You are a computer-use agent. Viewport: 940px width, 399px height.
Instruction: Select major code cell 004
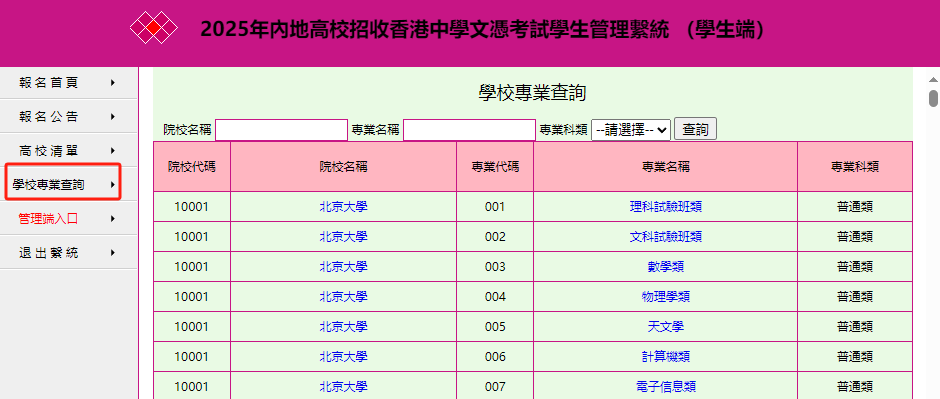coord(495,297)
